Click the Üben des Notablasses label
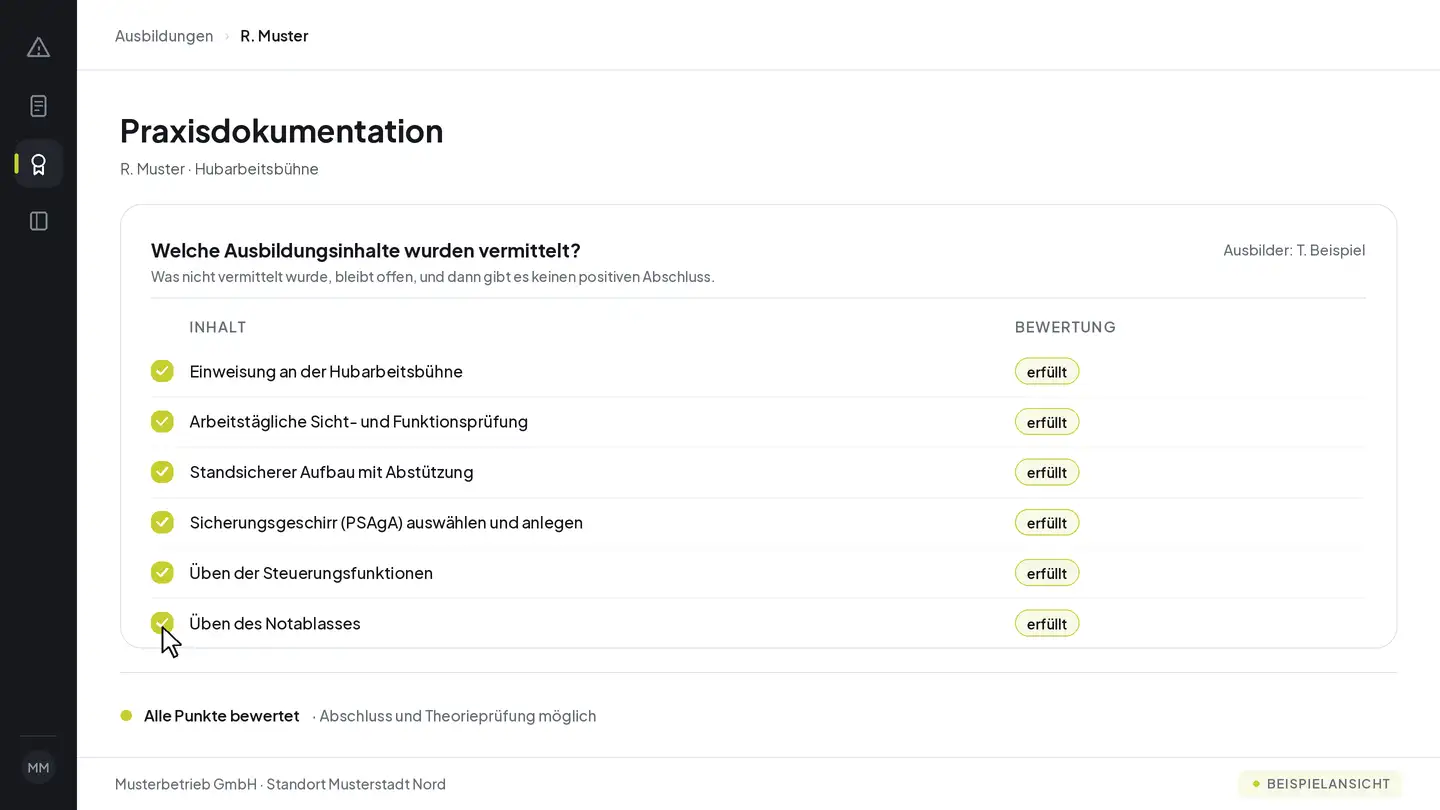This screenshot has width=1440, height=810. 275,624
